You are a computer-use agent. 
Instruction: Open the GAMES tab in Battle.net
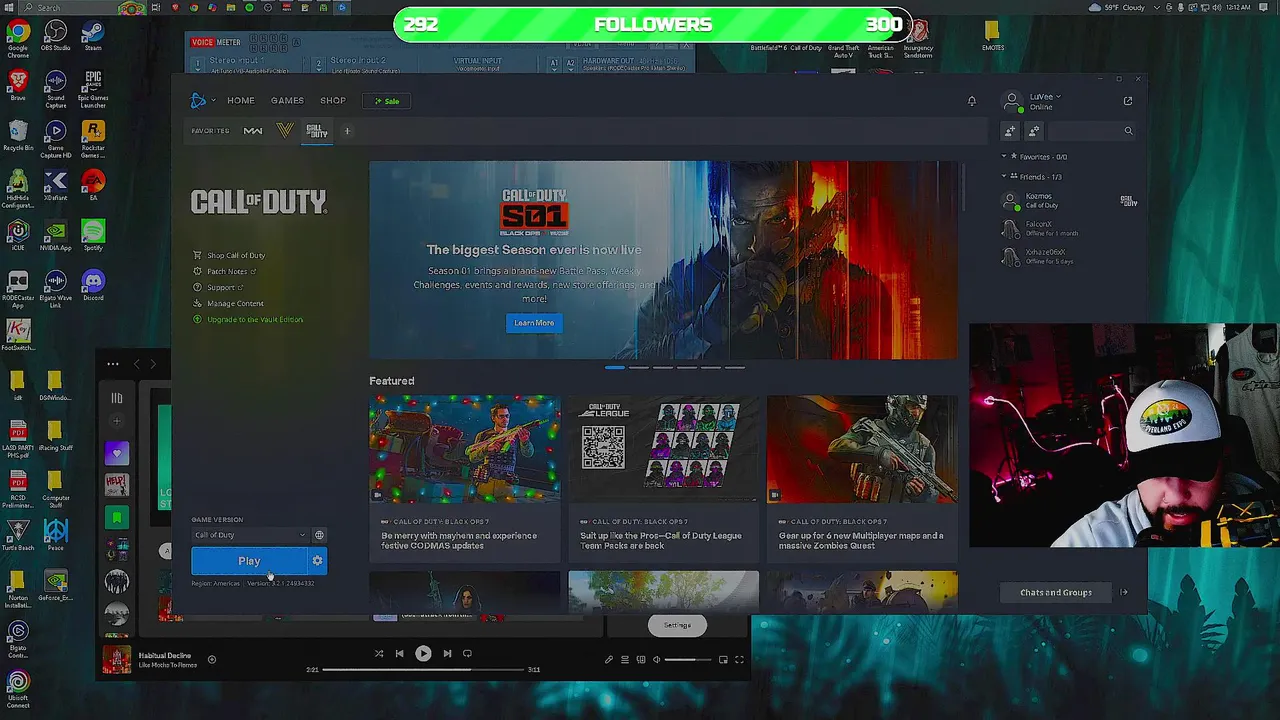[x=287, y=101]
